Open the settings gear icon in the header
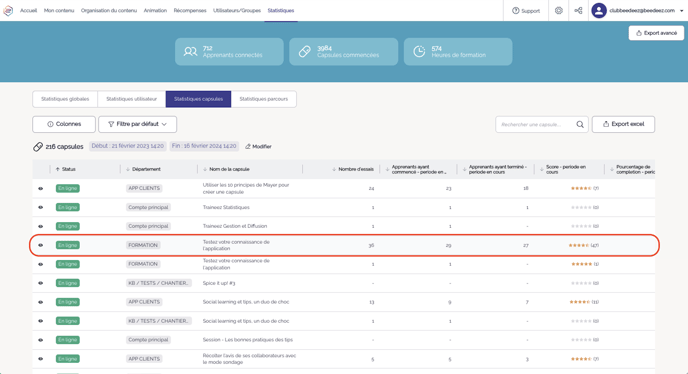The image size is (688, 374). [559, 11]
